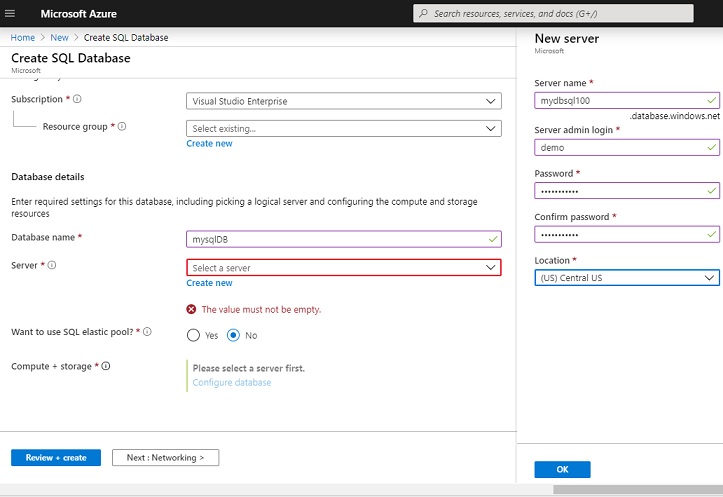Select No for SQL elastic pool

[233, 335]
